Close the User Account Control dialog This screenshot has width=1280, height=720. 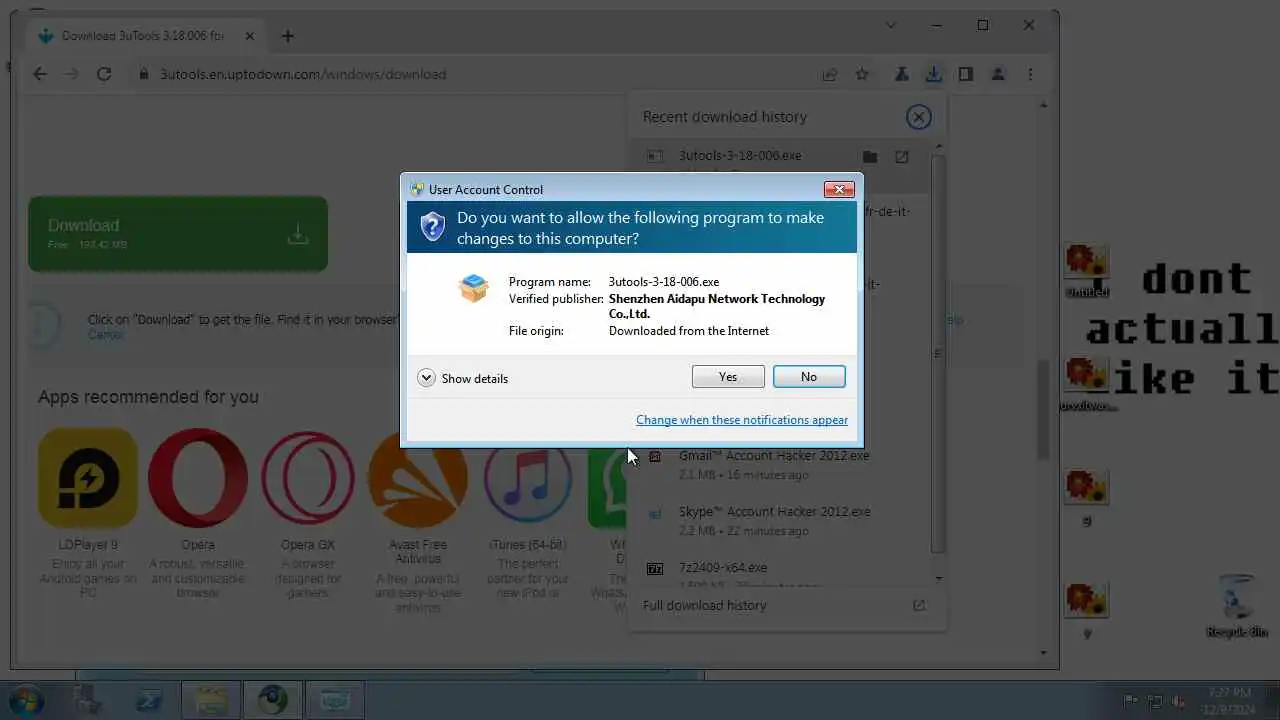(x=838, y=189)
